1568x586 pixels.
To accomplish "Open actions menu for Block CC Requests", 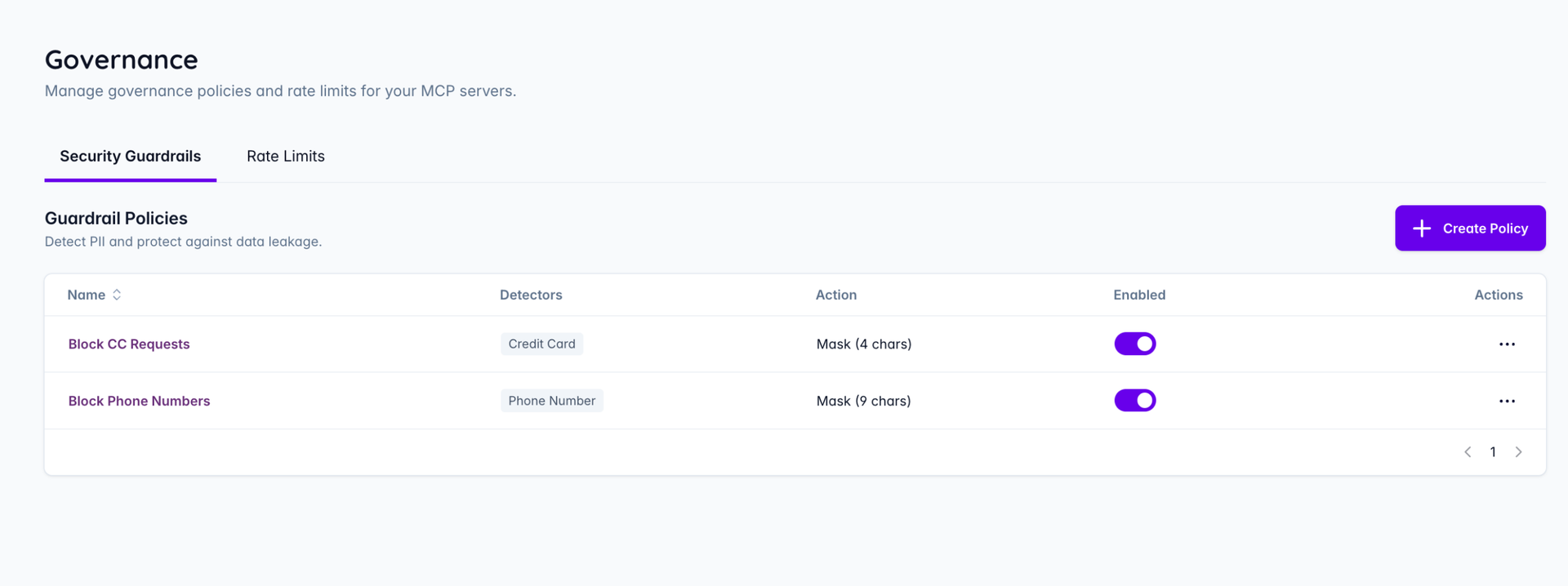I will tap(1507, 344).
